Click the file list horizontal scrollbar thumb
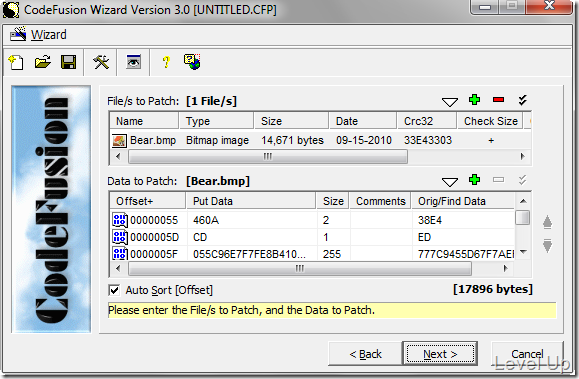The width and height of the screenshot is (579, 379). 268,157
